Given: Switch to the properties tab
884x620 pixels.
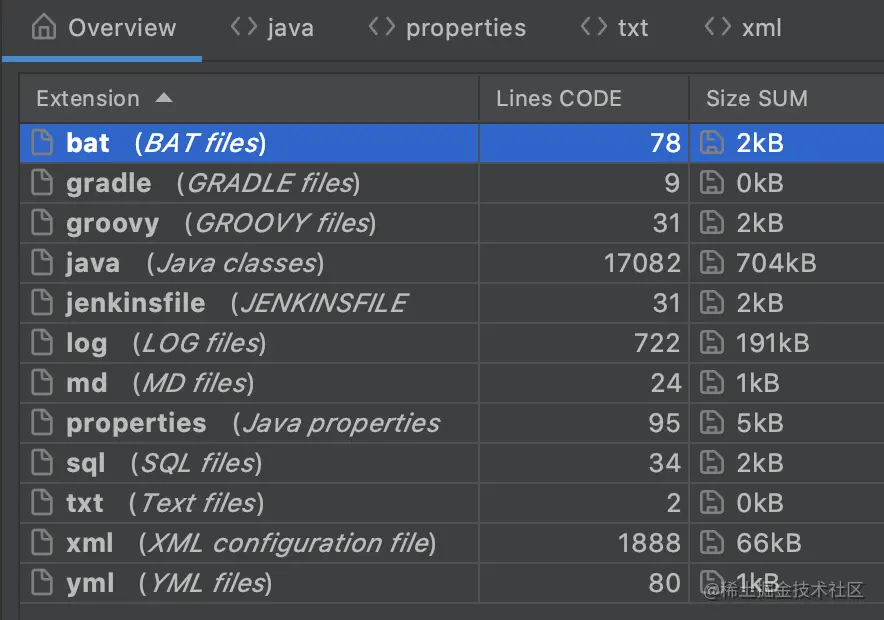Looking at the screenshot, I should [x=448, y=28].
